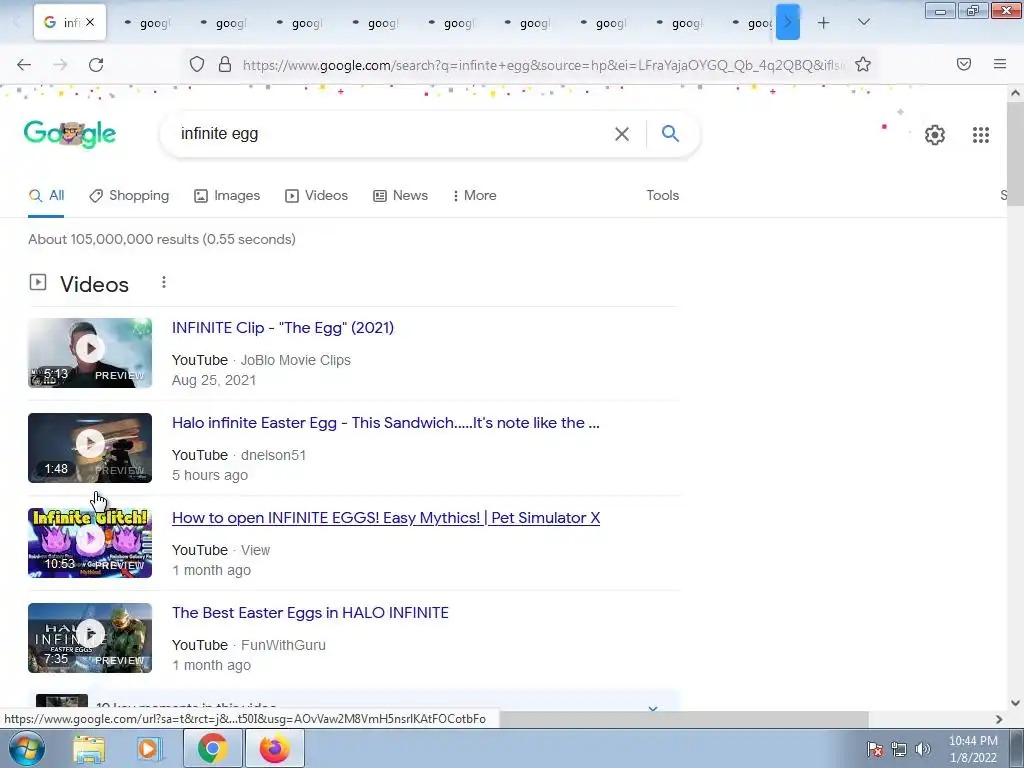Image resolution: width=1024 pixels, height=768 pixels.
Task: Click the magnifier search button
Action: point(670,133)
